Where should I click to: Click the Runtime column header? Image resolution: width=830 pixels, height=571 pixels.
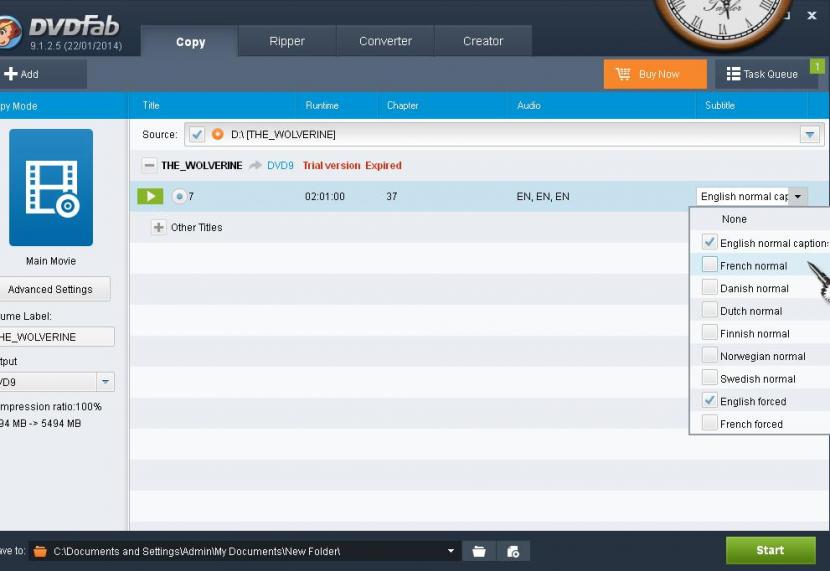coord(322,105)
